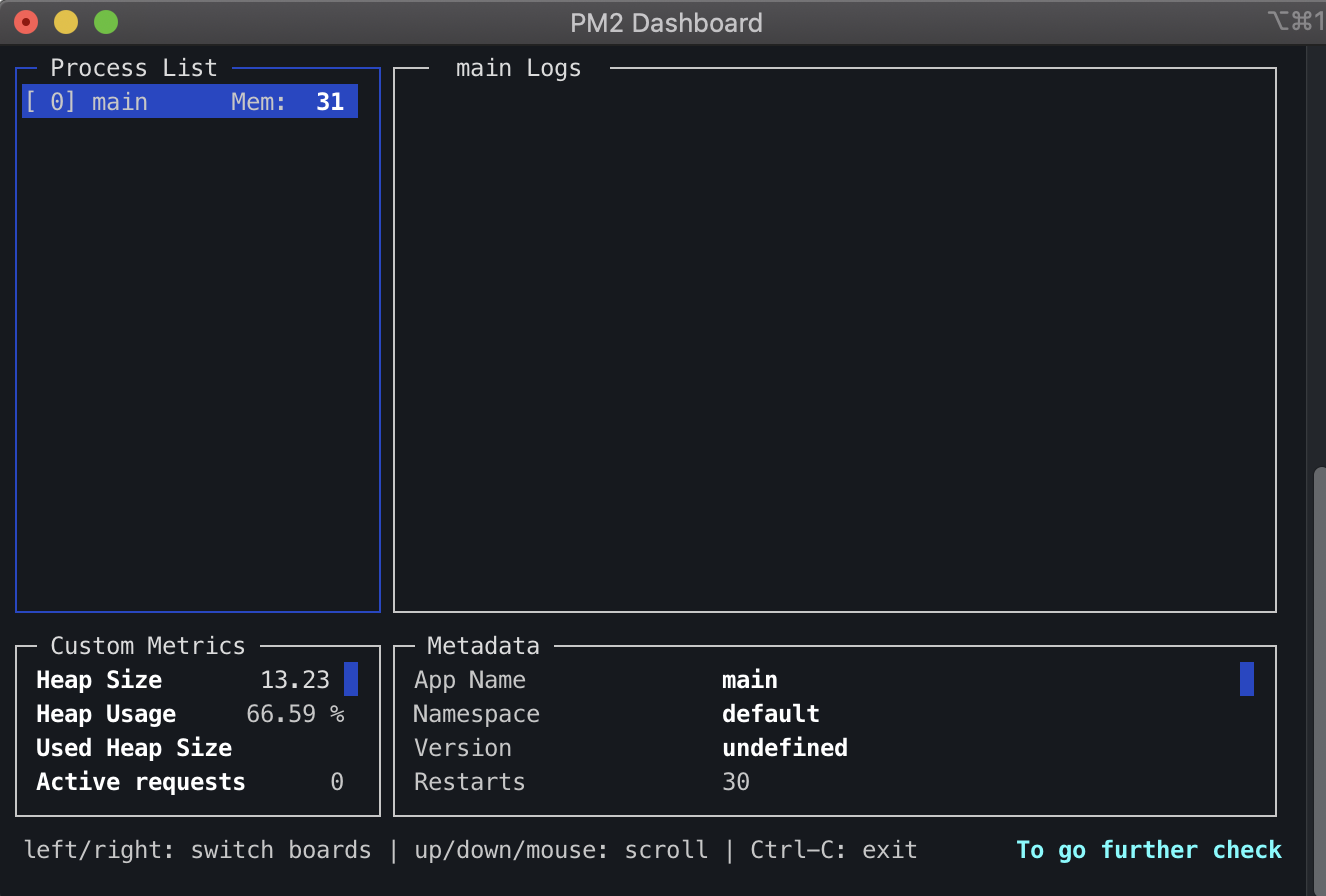Click the heap usage value 66.59 %
This screenshot has width=1326, height=896.
[x=295, y=714]
